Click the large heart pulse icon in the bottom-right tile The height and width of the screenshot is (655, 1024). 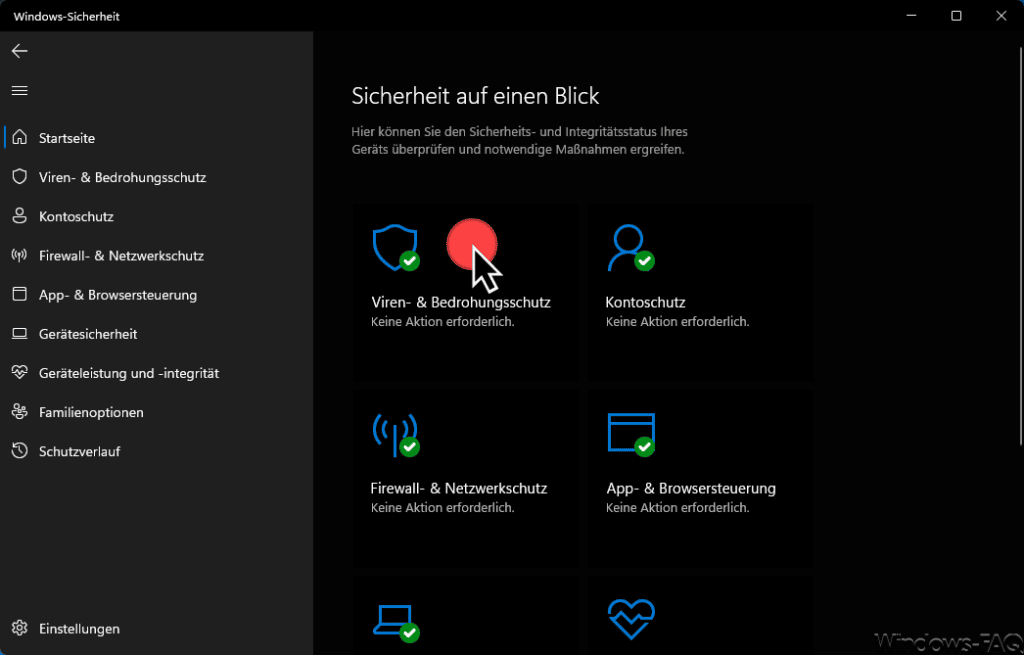pos(631,619)
